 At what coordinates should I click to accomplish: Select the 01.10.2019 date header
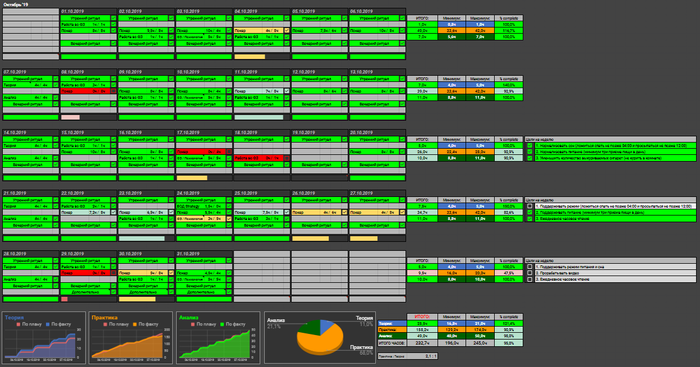pos(88,11)
